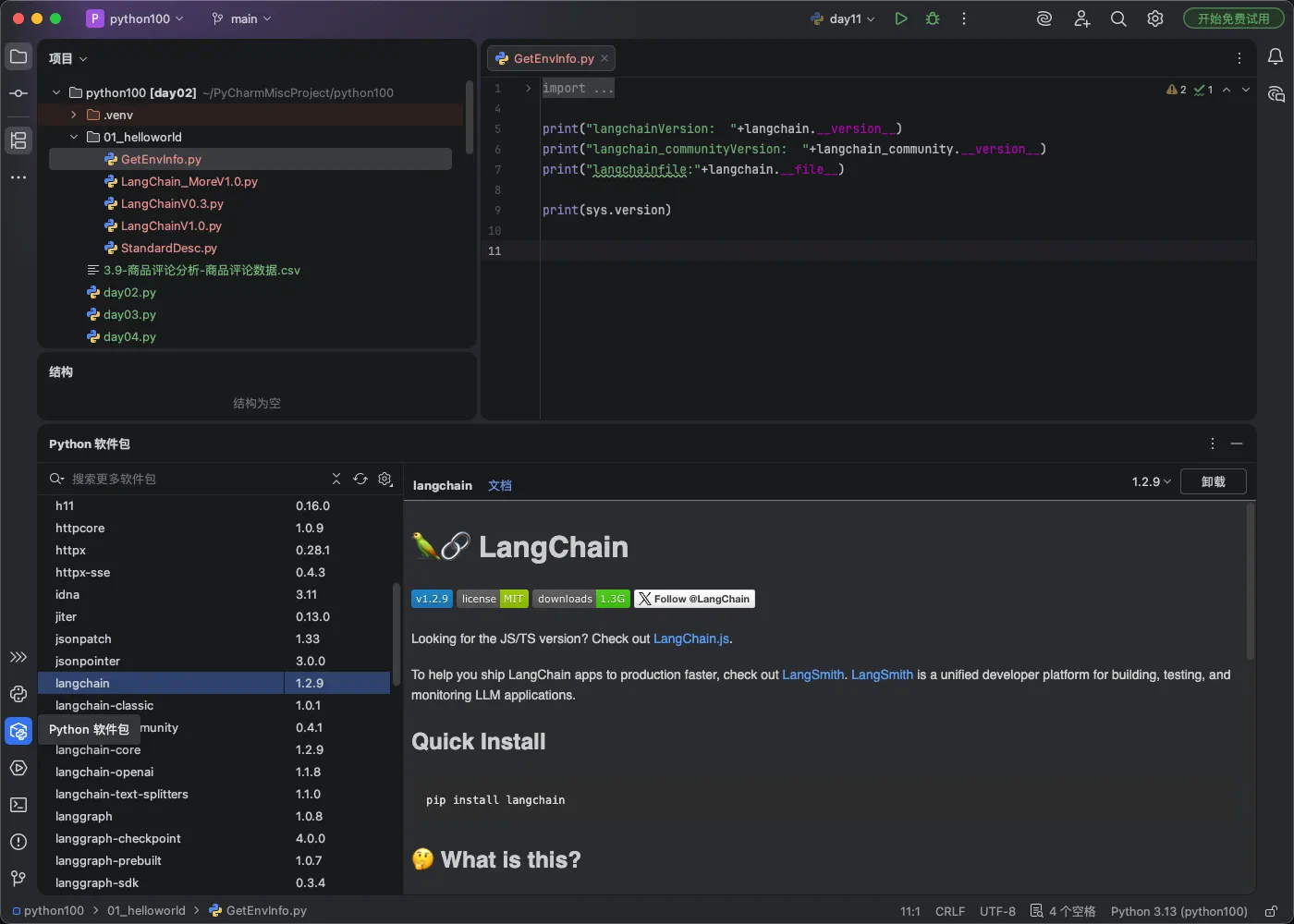Click the UTF-8 encoding widget
This screenshot has height=924, width=1294.
click(997, 911)
